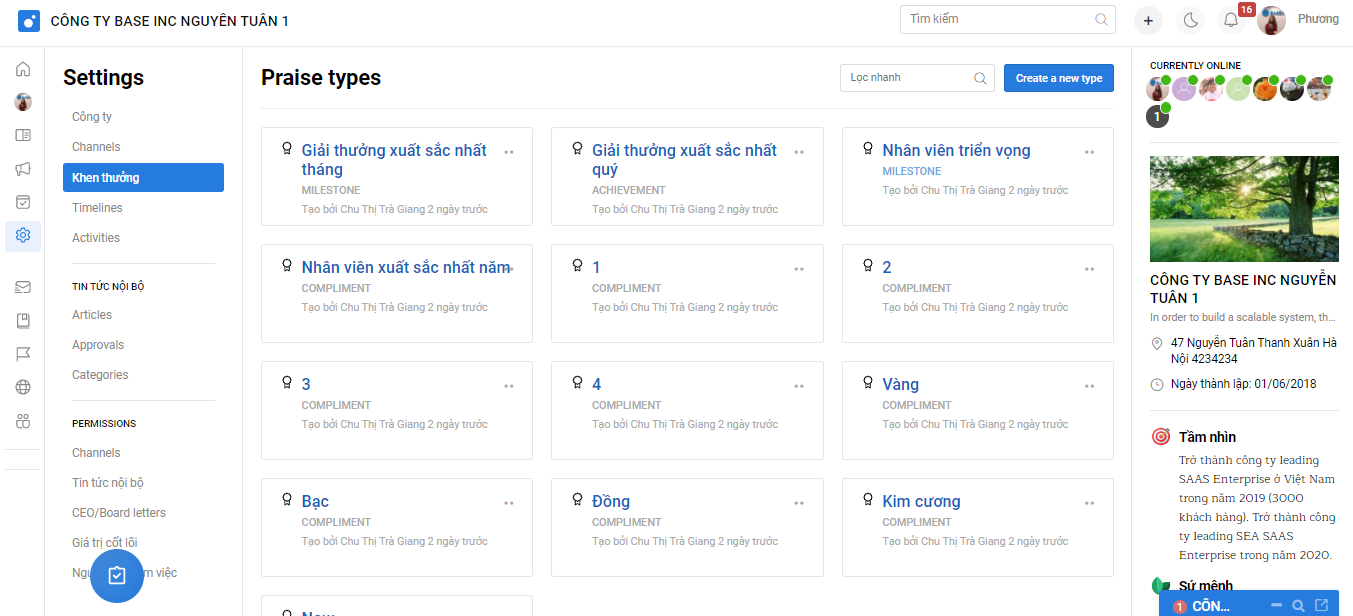
Task: Open the Home icon in left sidebar
Action: point(23,69)
